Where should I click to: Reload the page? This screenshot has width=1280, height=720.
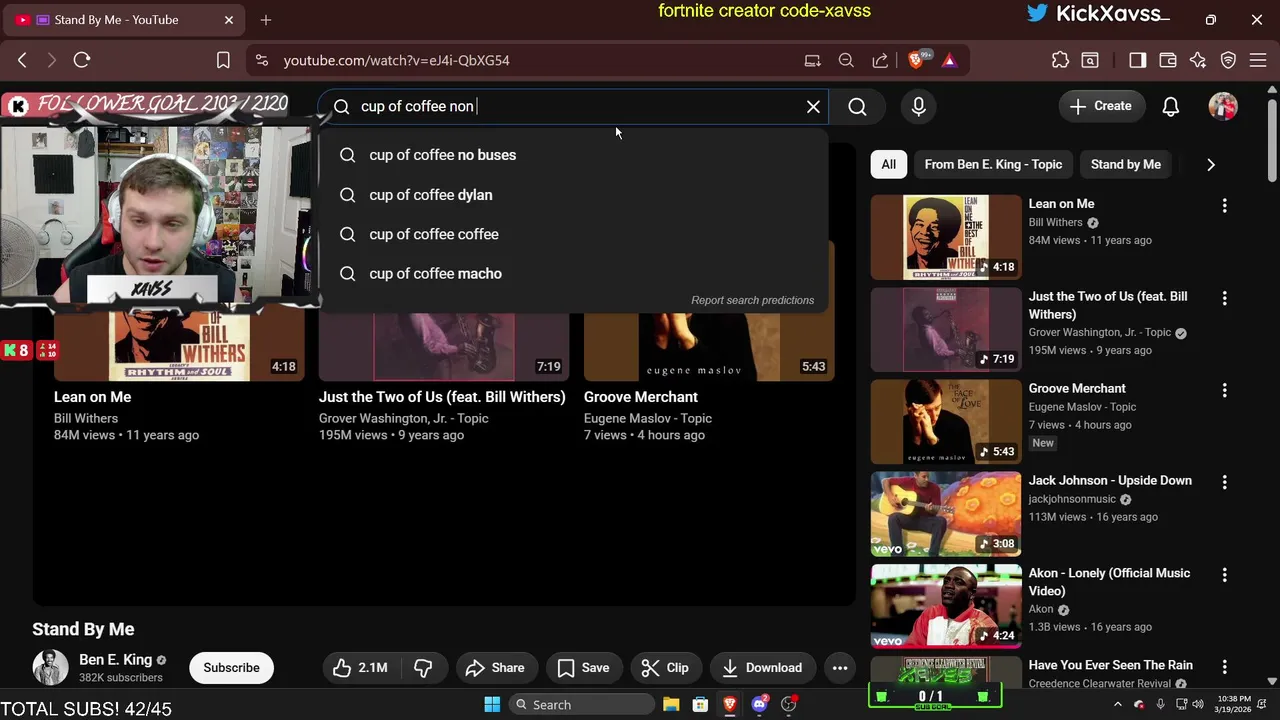tap(82, 60)
